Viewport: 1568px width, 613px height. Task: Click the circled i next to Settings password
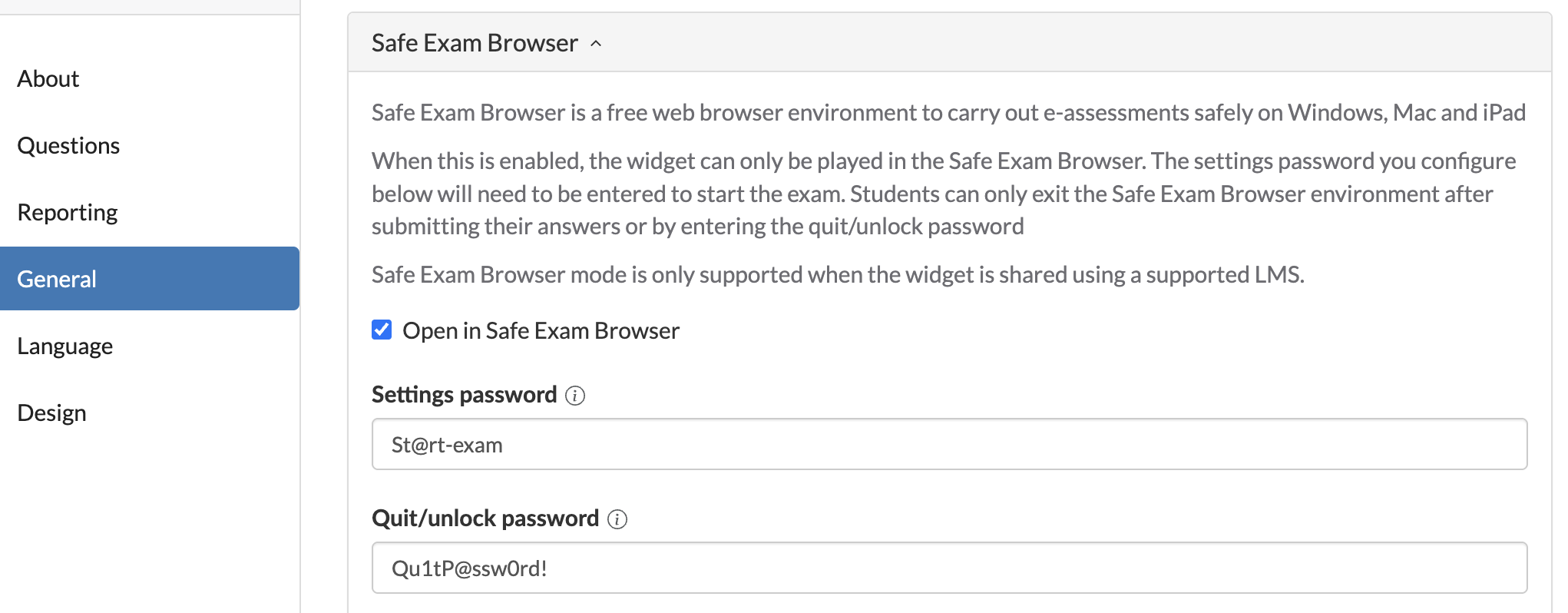tap(574, 395)
